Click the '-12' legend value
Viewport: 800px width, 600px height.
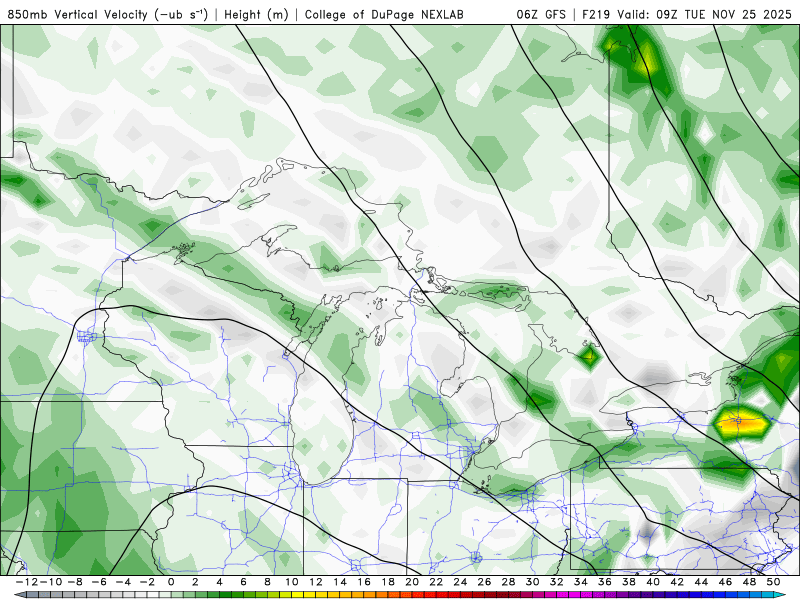pos(26,582)
